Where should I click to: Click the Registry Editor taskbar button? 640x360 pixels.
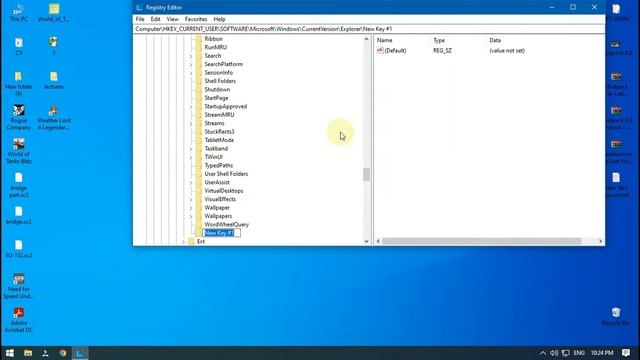pyautogui.click(x=80, y=353)
